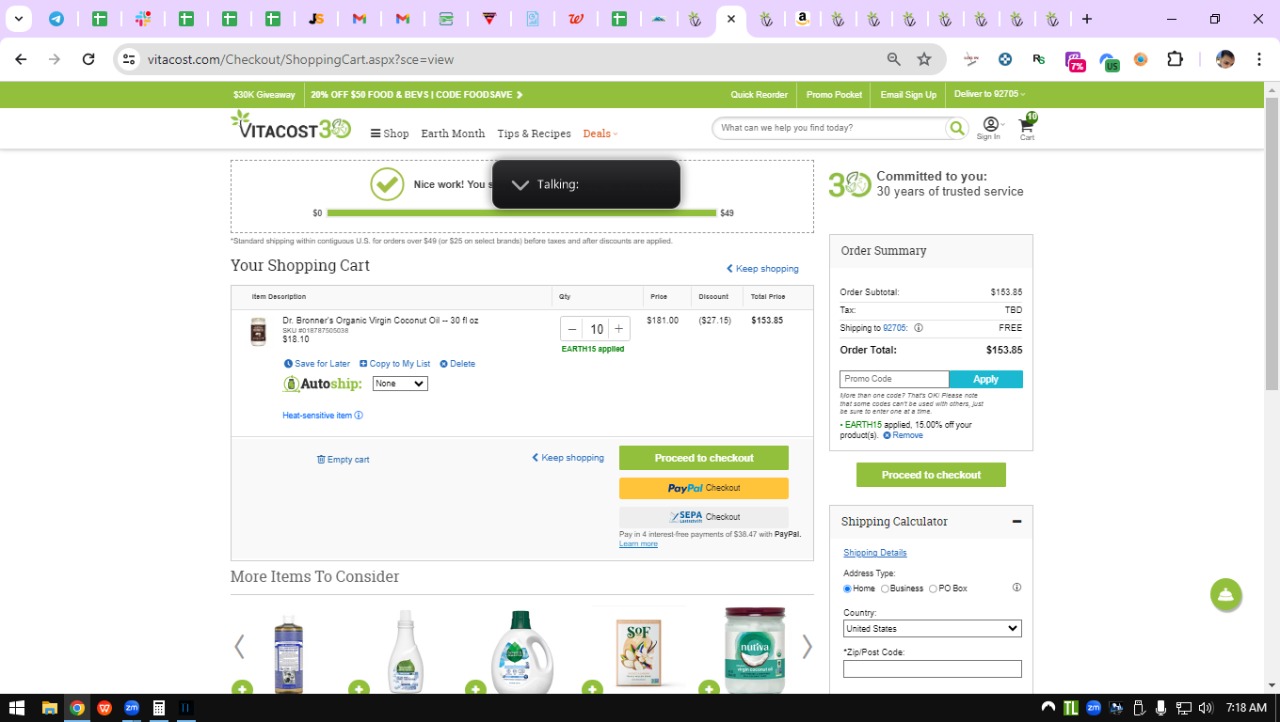Open the Country dropdown
Image resolution: width=1280 pixels, height=722 pixels.
point(932,629)
